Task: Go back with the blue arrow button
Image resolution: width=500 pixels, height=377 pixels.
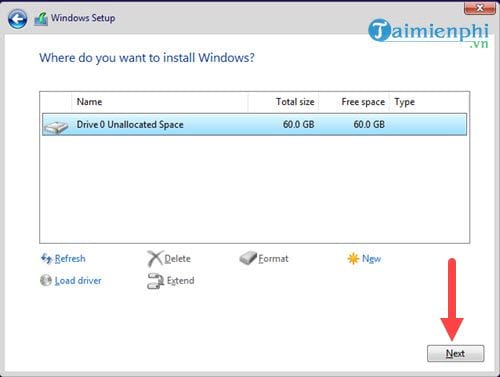Action: [17, 19]
